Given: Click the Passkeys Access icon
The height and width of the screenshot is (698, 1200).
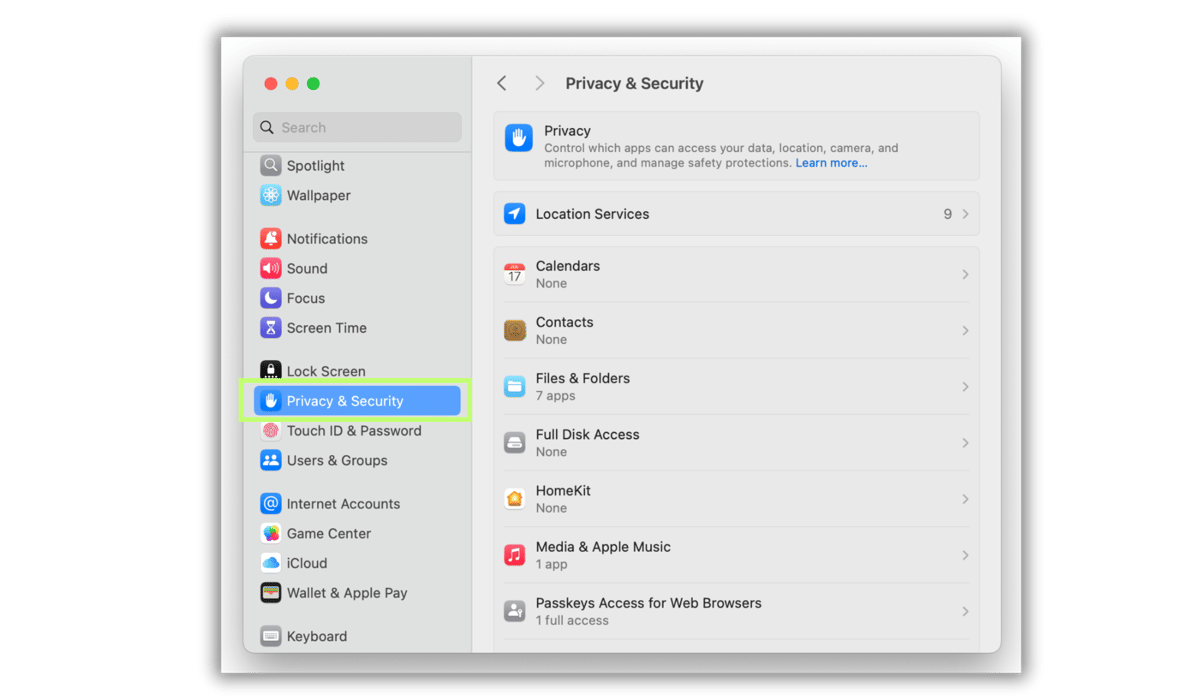Looking at the screenshot, I should point(515,611).
